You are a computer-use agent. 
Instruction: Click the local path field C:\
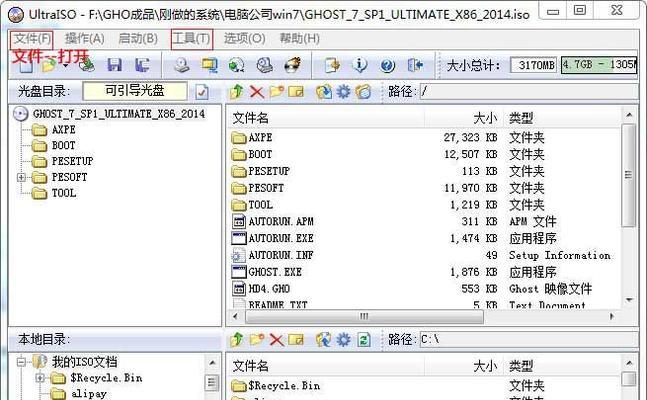(x=529, y=340)
